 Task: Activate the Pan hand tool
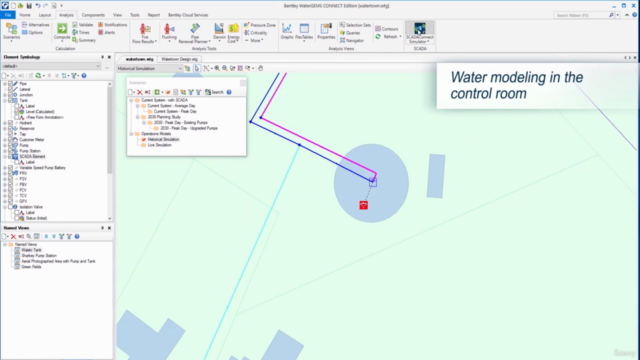(x=260, y=68)
